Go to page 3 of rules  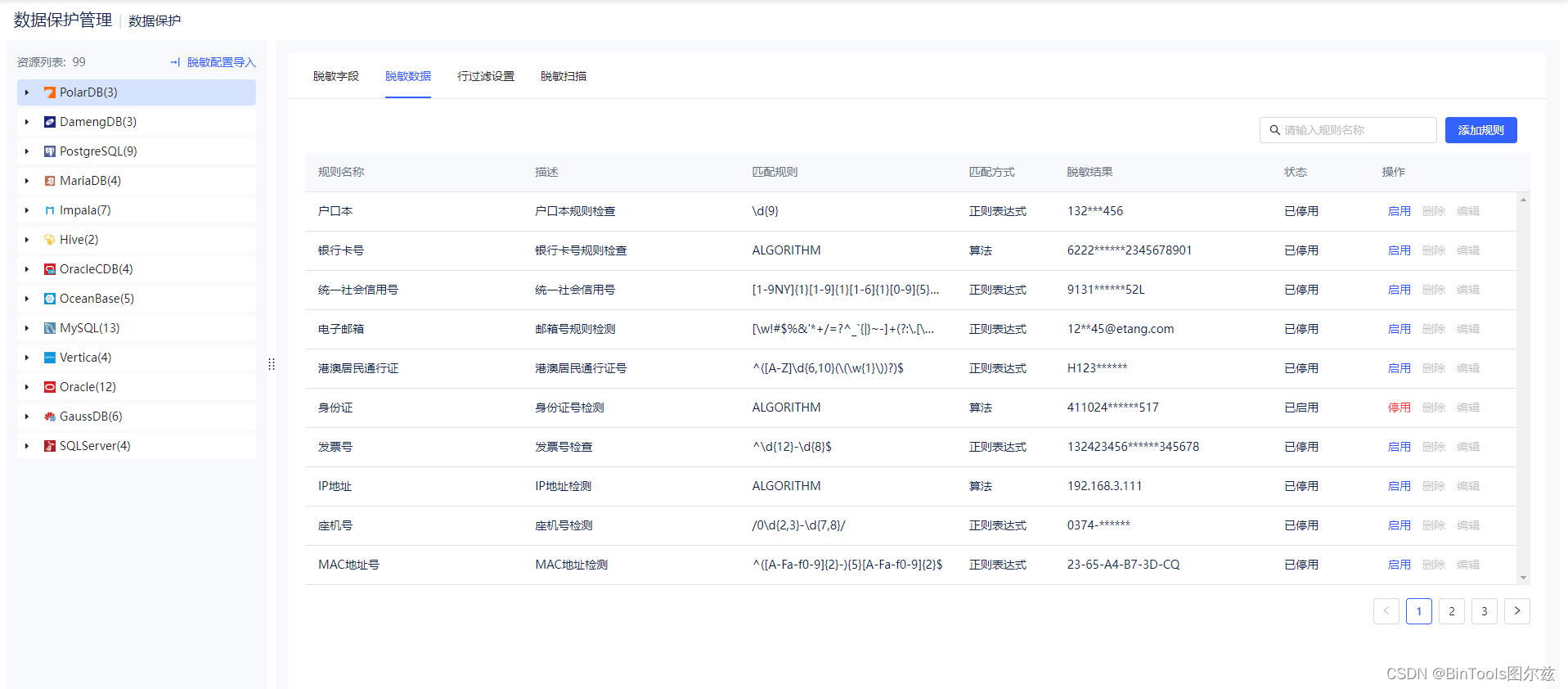(x=1485, y=611)
